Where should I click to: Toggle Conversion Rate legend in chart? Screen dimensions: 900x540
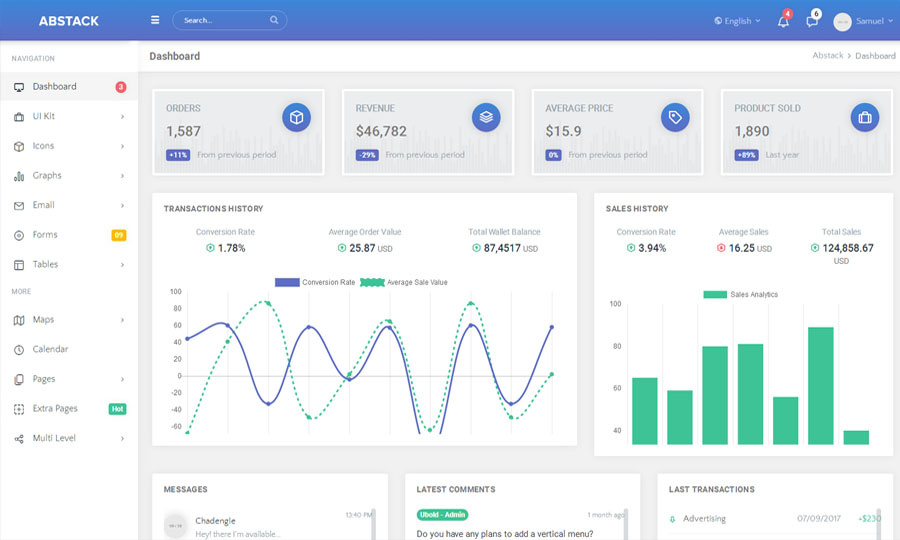point(315,282)
